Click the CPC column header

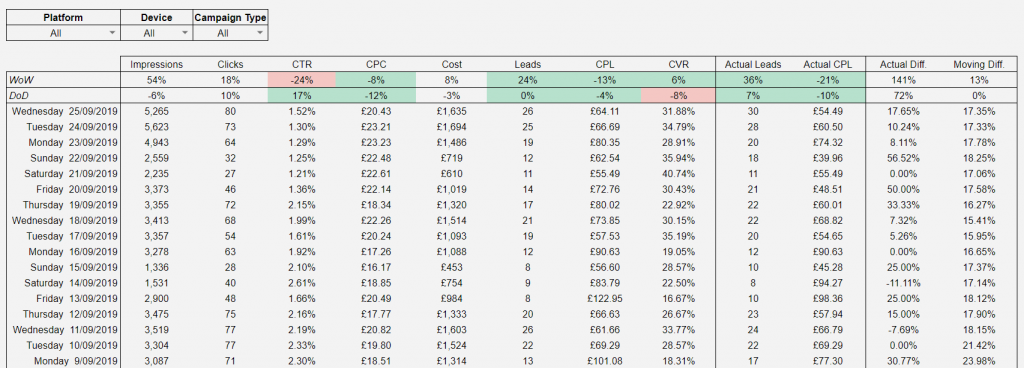click(x=376, y=65)
